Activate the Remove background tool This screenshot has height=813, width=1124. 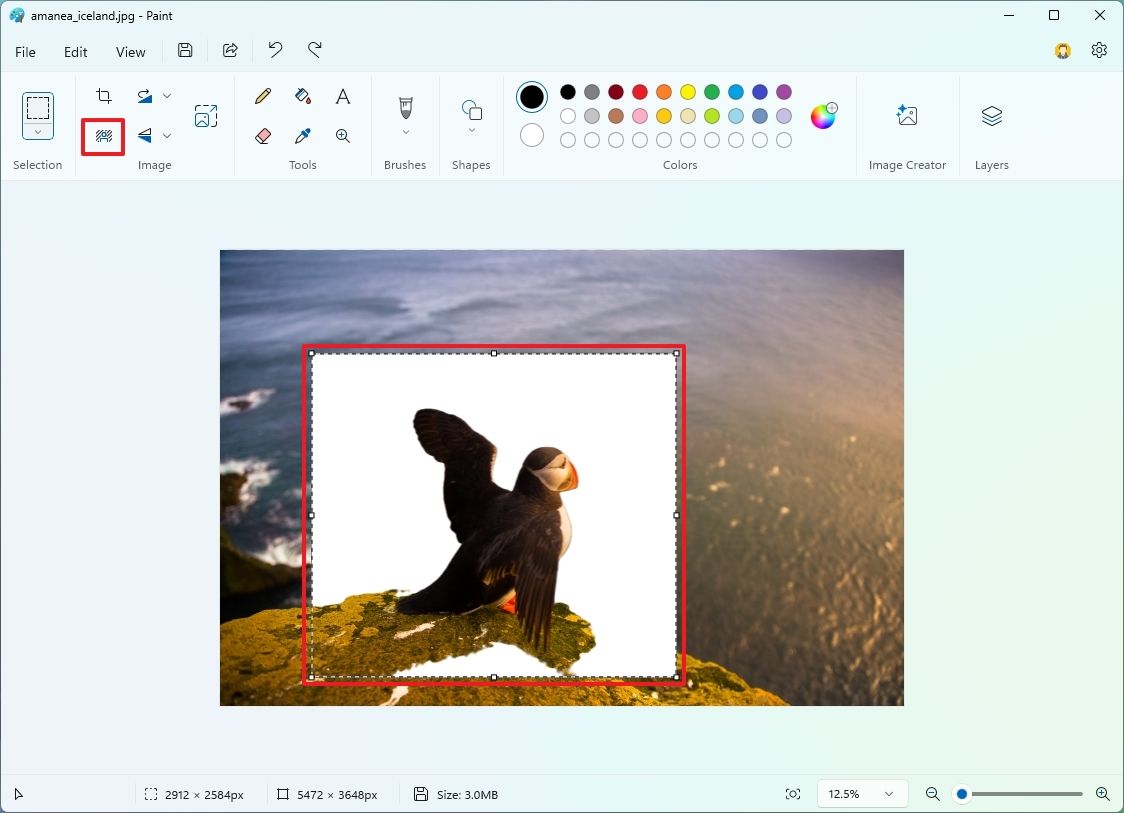coord(103,135)
